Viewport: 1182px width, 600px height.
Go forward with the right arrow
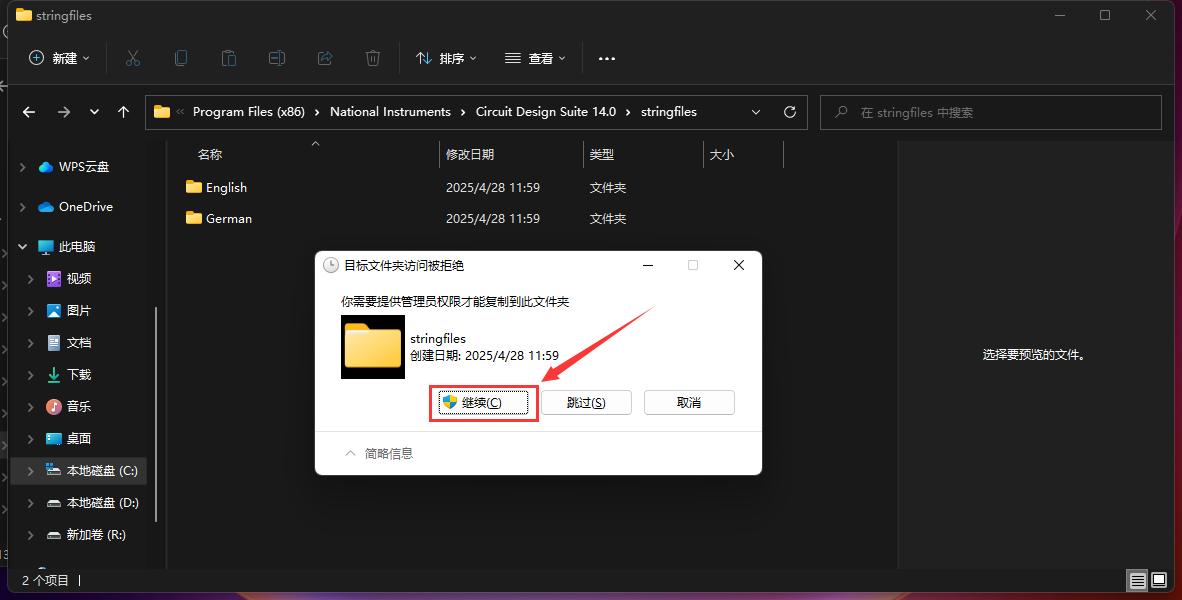pyautogui.click(x=64, y=112)
